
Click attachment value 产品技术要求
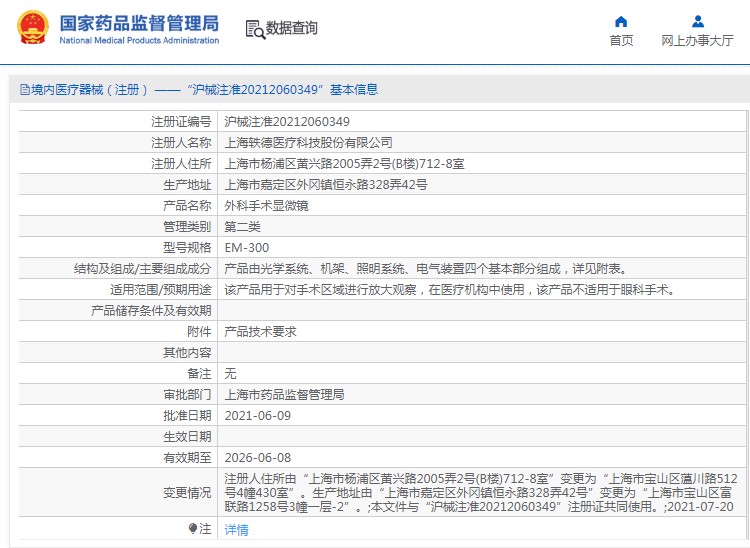(x=260, y=332)
